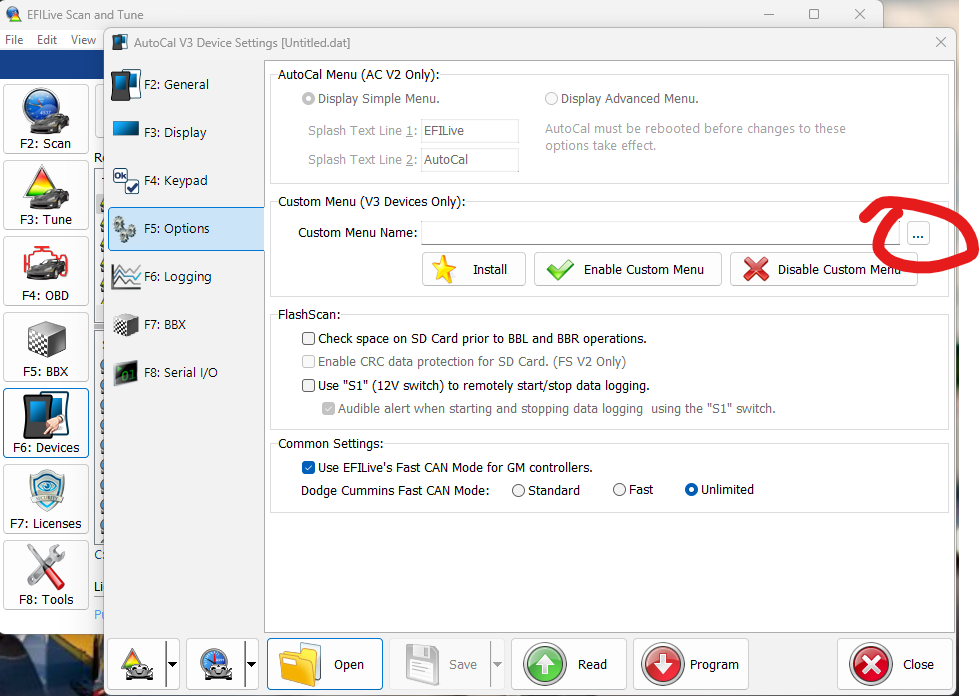Click the Install button with star
980x696 pixels.
tap(474, 269)
